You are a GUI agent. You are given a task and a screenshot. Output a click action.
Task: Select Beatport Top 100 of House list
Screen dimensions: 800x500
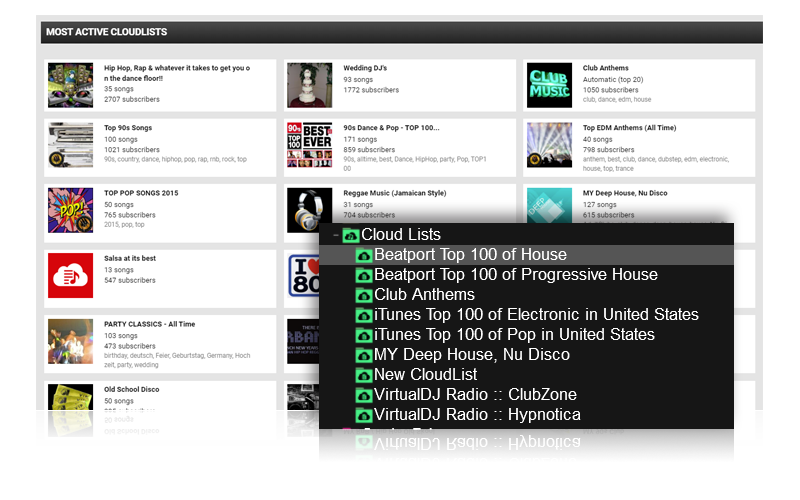coord(470,255)
